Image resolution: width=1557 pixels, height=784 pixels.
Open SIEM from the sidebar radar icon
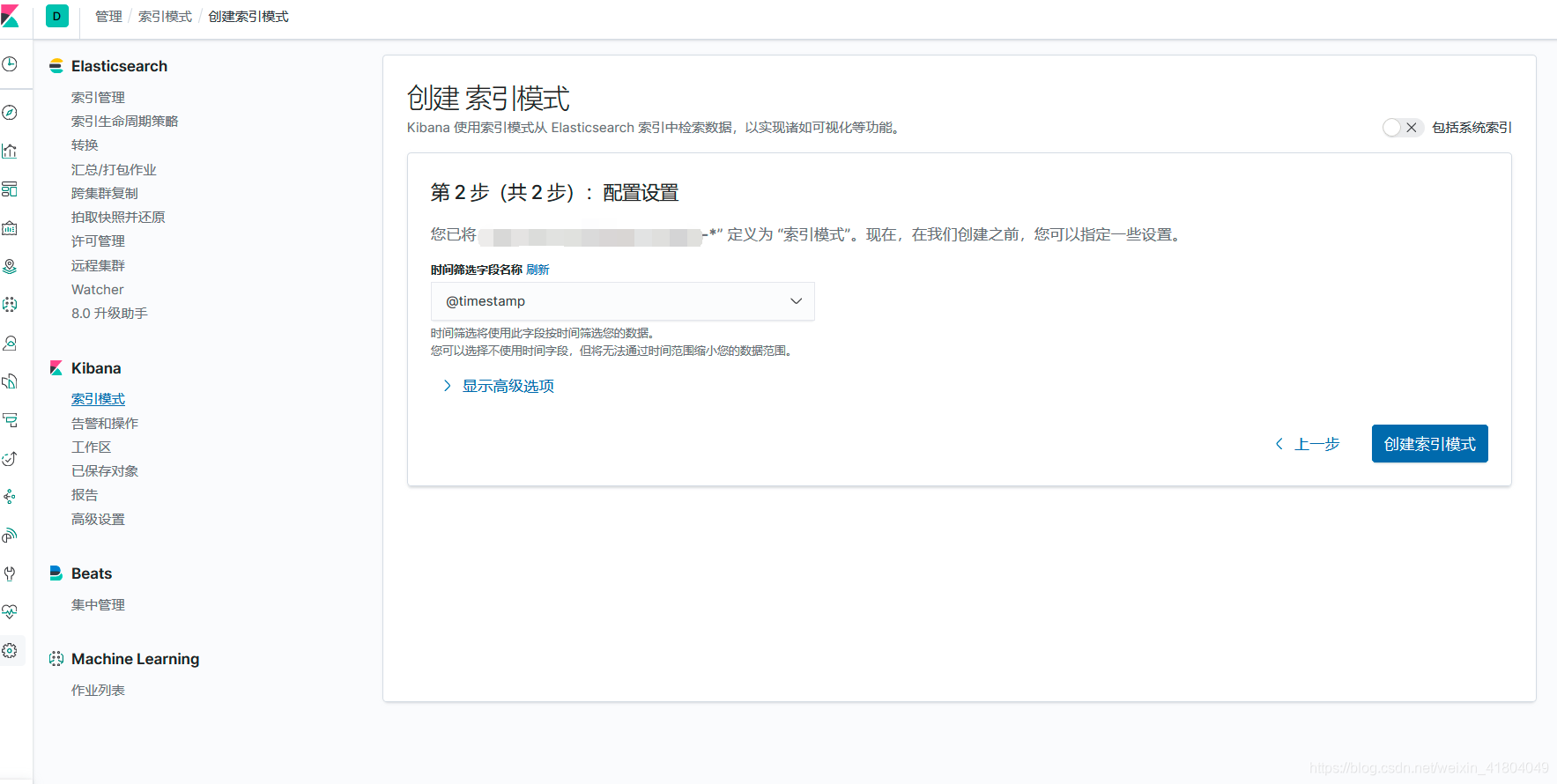(x=10, y=535)
